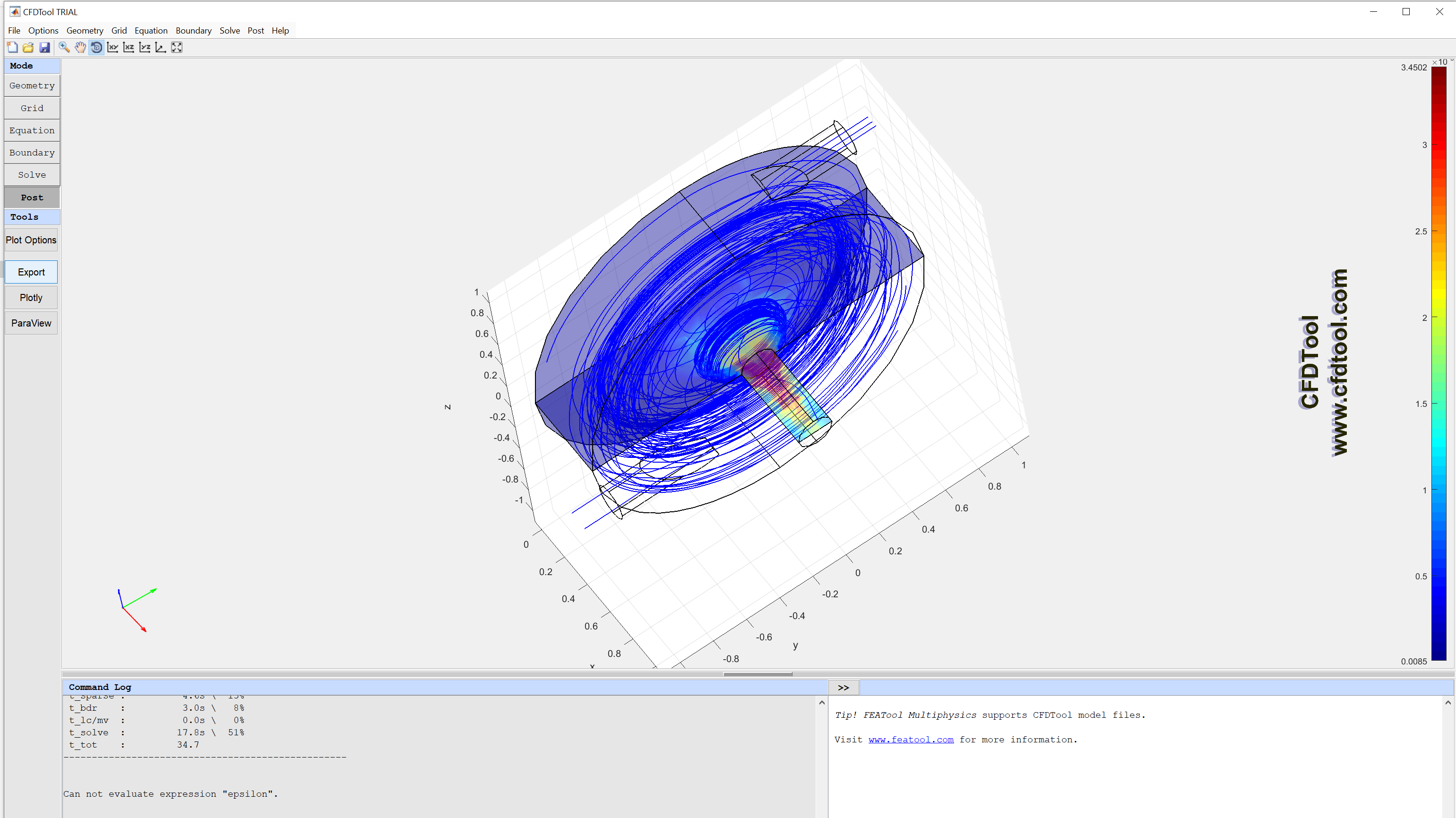1456x818 pixels.
Task: Set view to the XY plane
Action: (x=112, y=47)
